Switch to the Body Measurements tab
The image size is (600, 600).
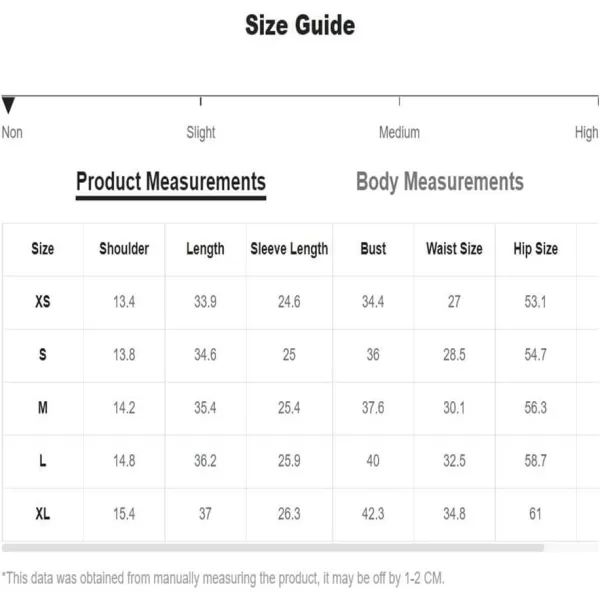point(440,181)
